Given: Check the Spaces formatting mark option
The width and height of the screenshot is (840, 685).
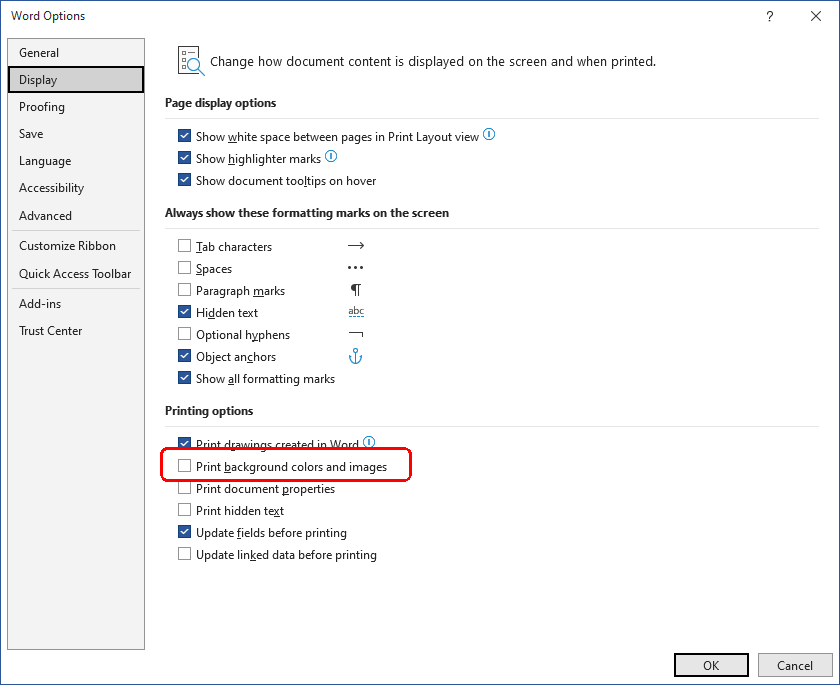Looking at the screenshot, I should (x=184, y=267).
